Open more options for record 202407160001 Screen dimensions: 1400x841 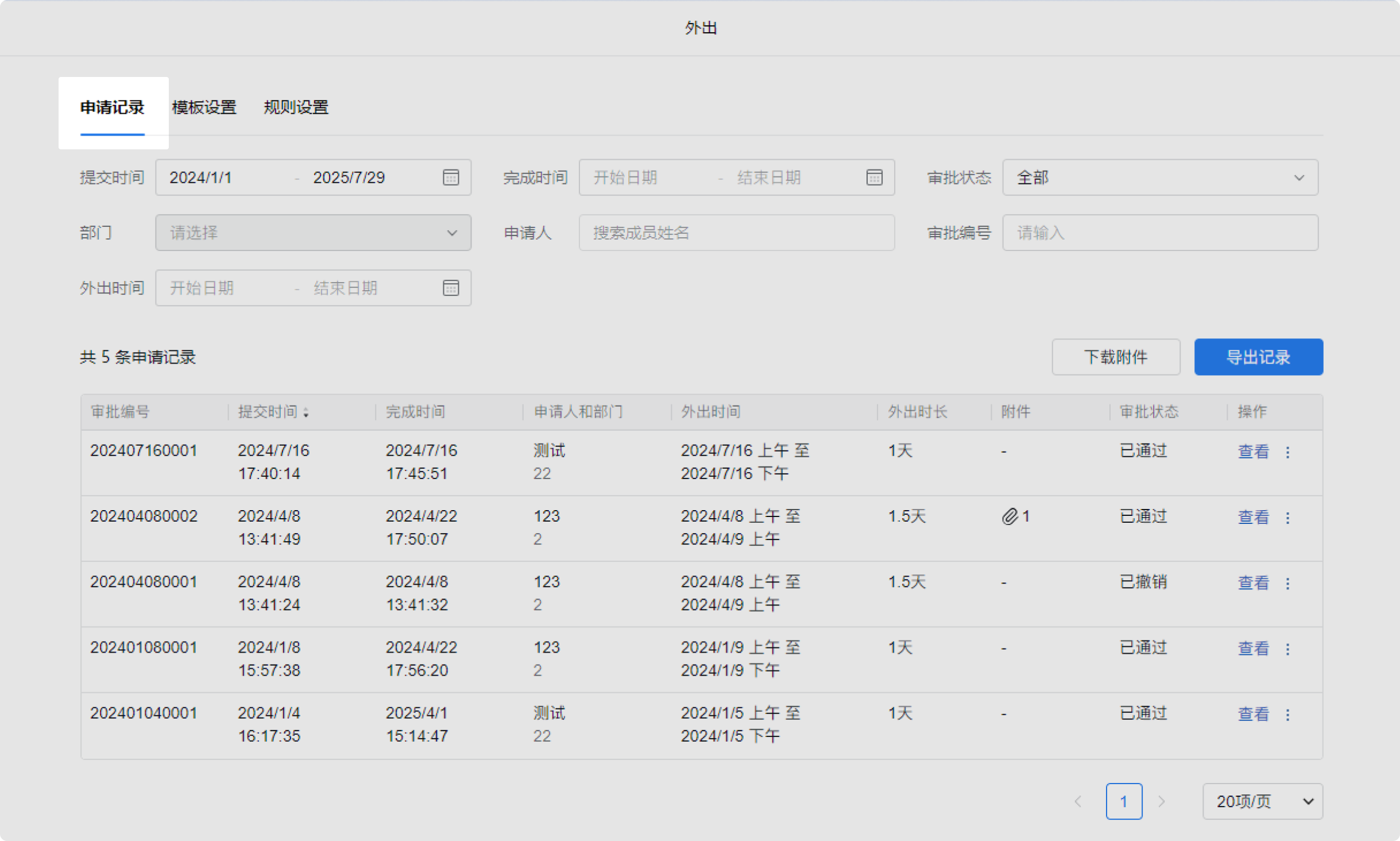click(x=1288, y=452)
